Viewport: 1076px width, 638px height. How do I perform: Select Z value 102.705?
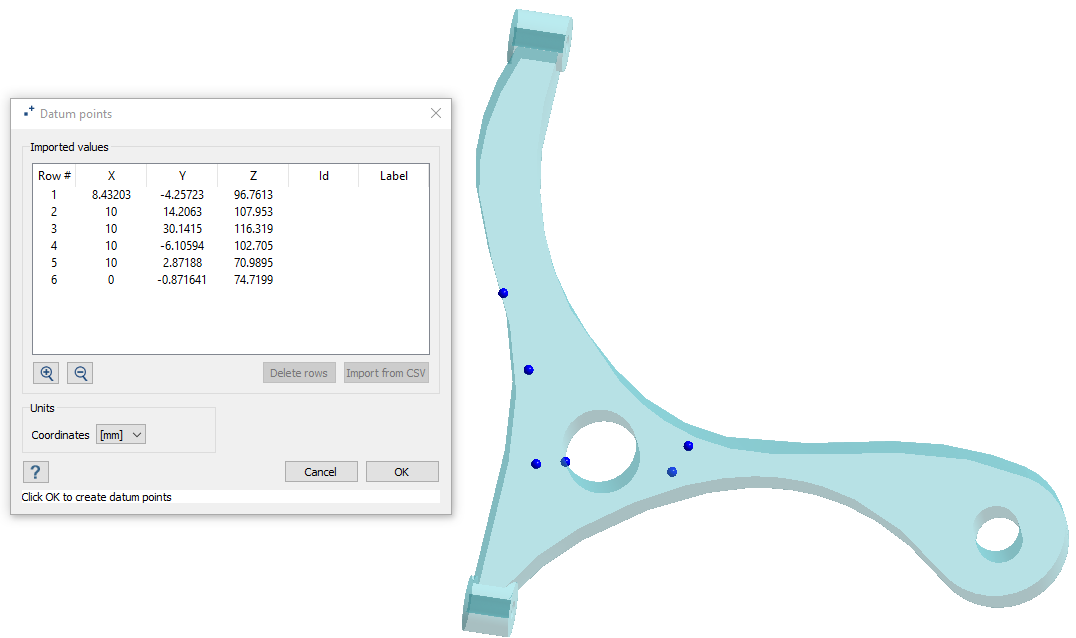pos(253,246)
